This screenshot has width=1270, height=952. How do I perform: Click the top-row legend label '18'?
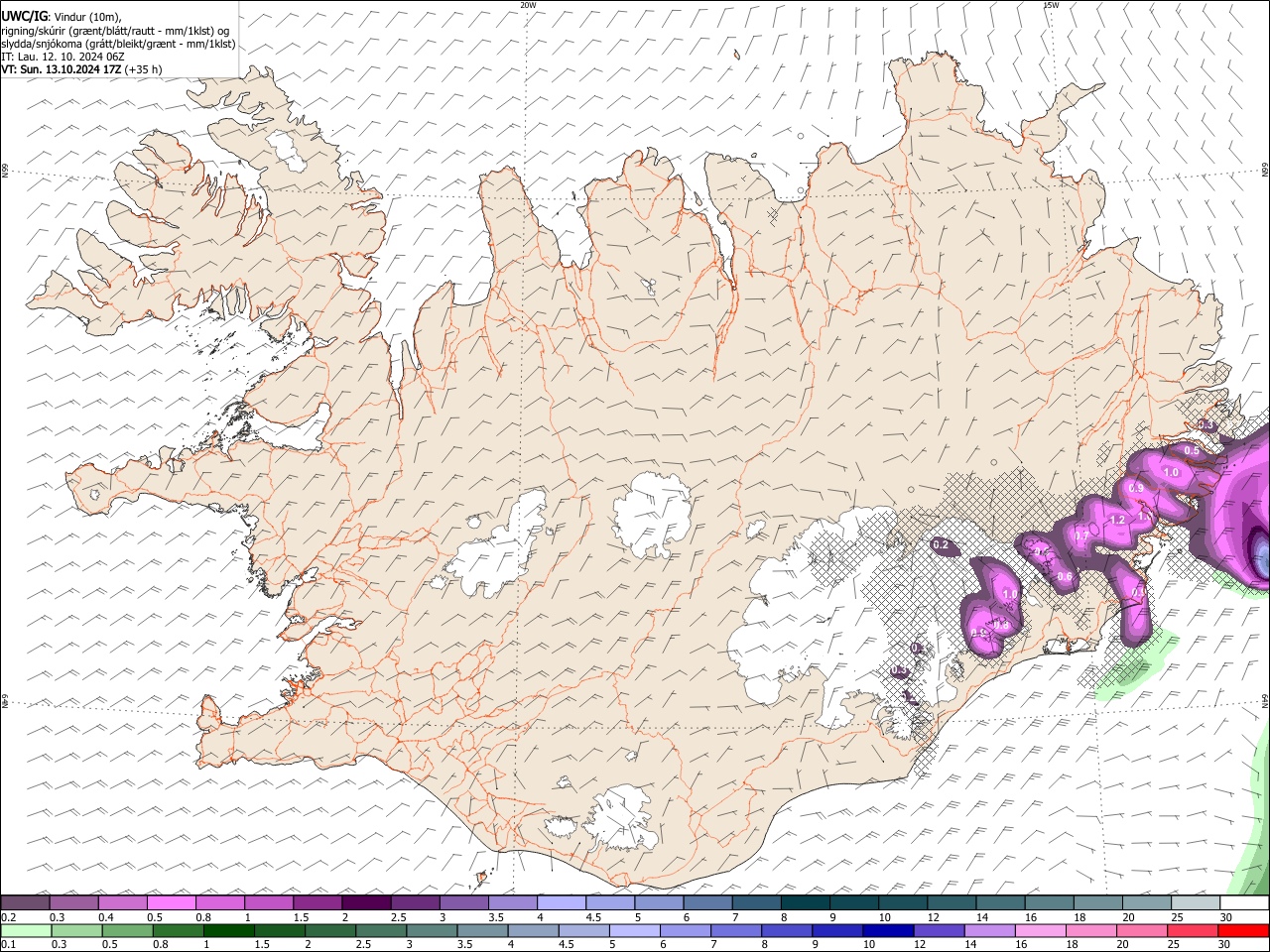pos(1079,917)
